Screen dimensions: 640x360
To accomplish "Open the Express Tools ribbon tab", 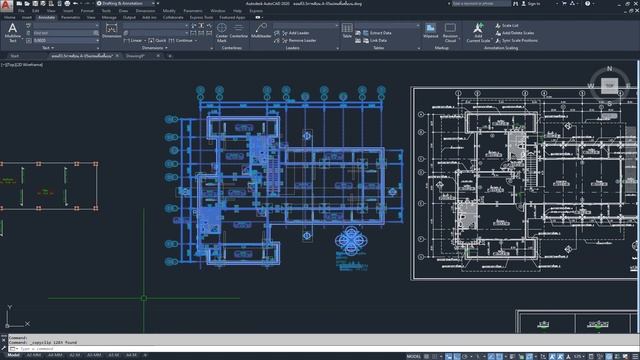I will [x=201, y=18].
